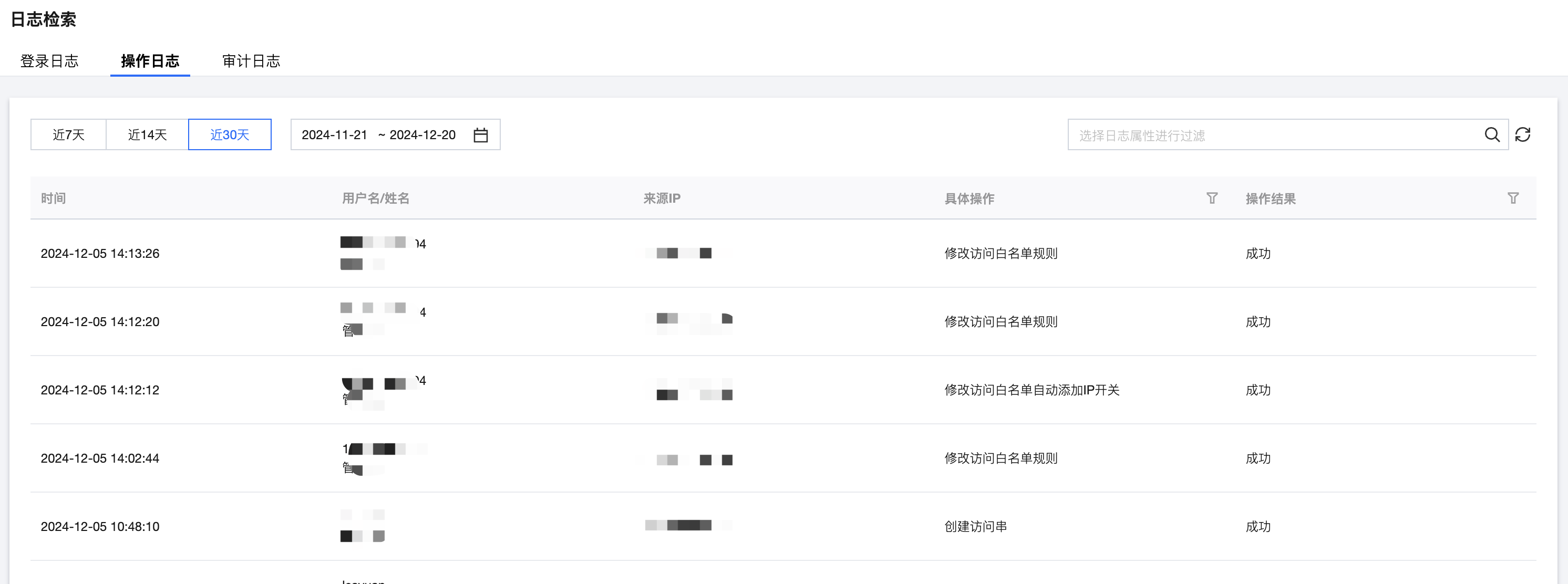Refresh the log list
The height and width of the screenshot is (584, 1568).
(1522, 134)
